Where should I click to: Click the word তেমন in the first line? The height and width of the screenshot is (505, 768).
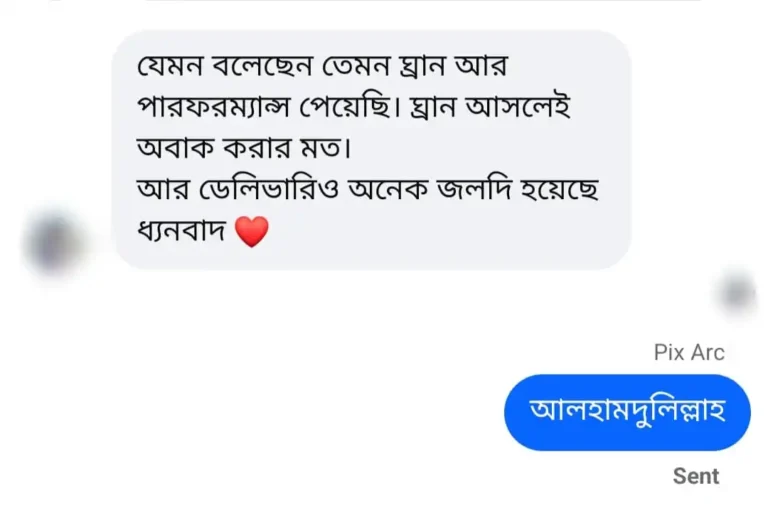(359, 66)
